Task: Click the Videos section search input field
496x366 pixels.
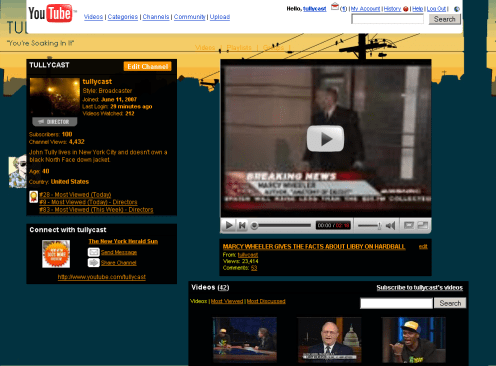Action: [396, 303]
